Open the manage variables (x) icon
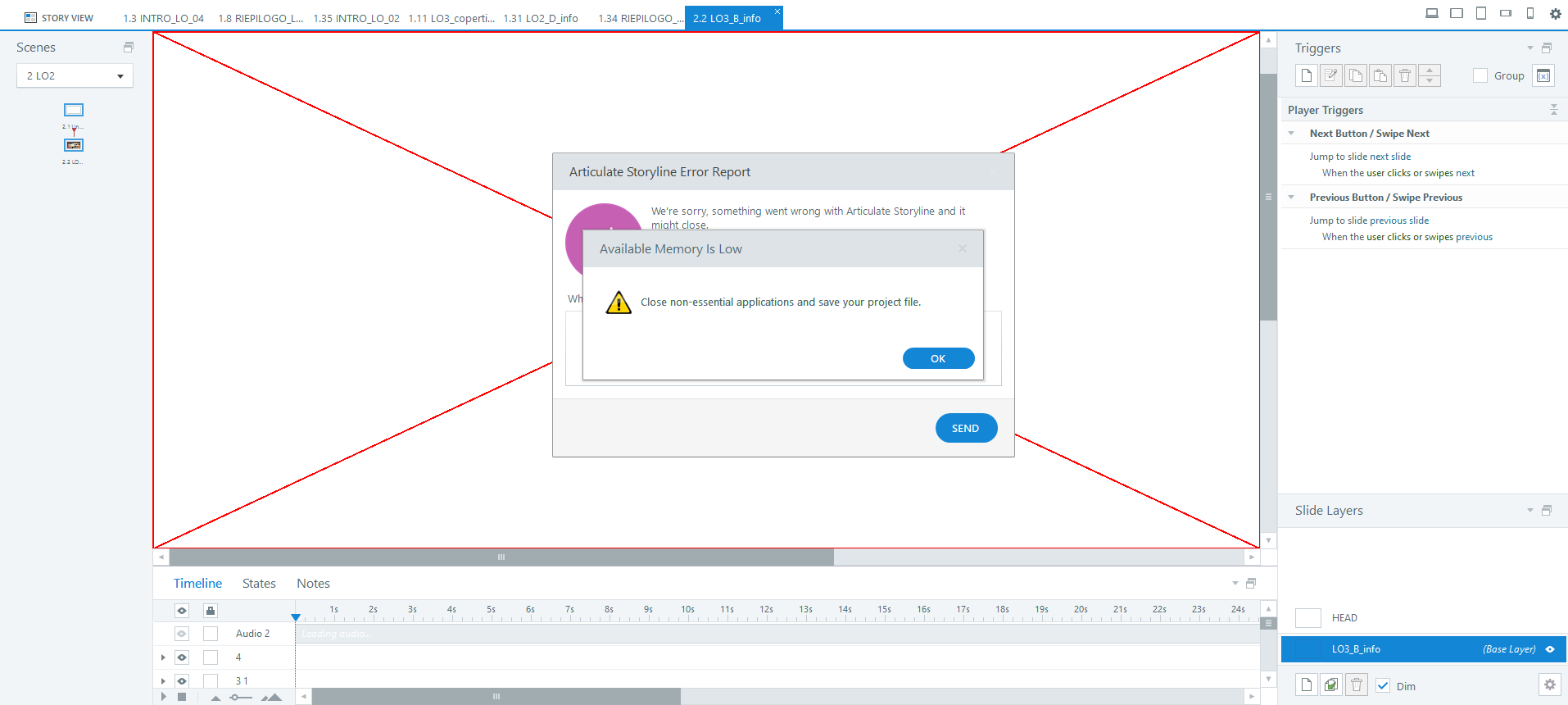The height and width of the screenshot is (705, 1568). (x=1543, y=75)
